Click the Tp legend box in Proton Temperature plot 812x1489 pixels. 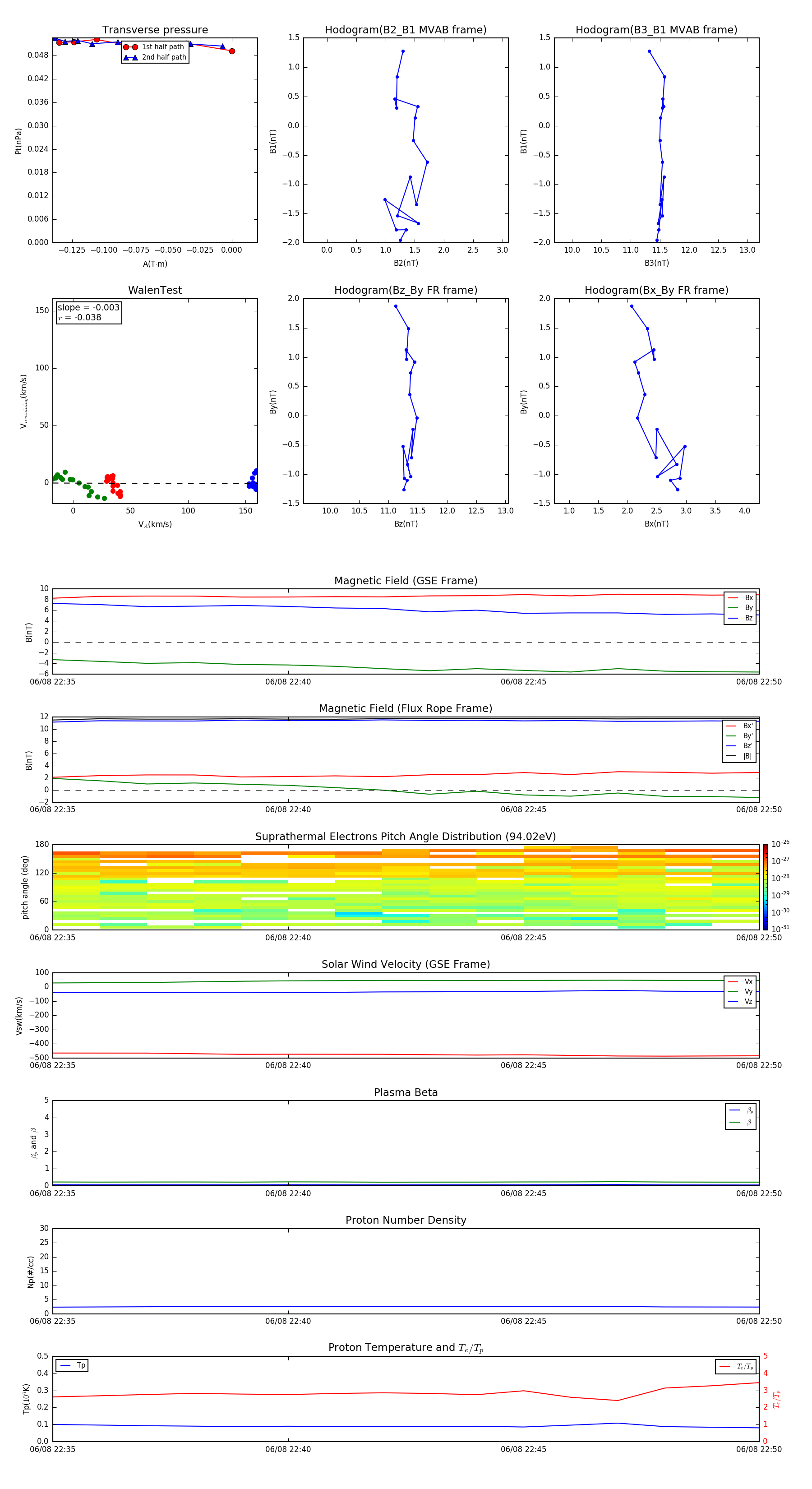point(72,1365)
